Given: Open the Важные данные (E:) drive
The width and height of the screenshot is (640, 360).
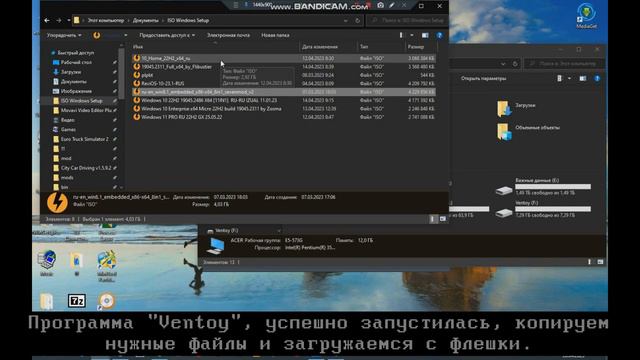Looking at the screenshot, I should click(543, 187).
